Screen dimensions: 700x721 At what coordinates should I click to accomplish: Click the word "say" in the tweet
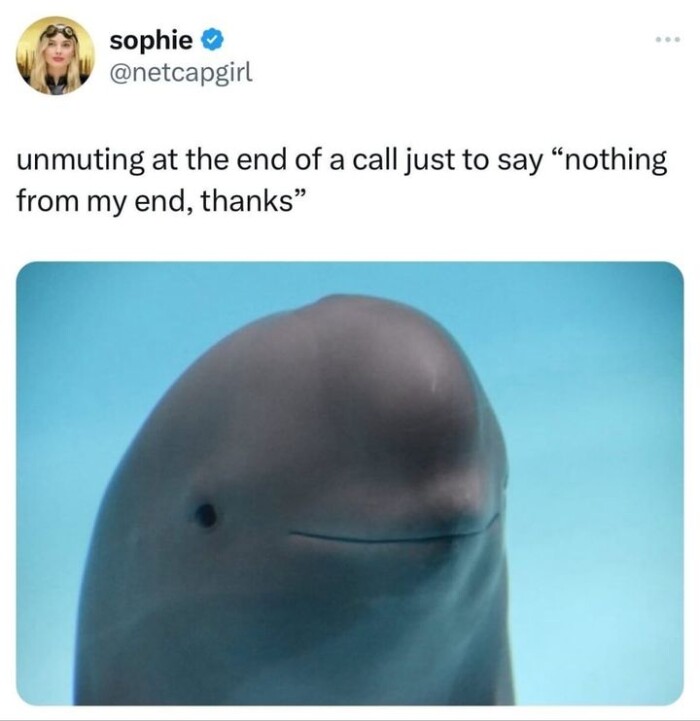click(x=522, y=163)
